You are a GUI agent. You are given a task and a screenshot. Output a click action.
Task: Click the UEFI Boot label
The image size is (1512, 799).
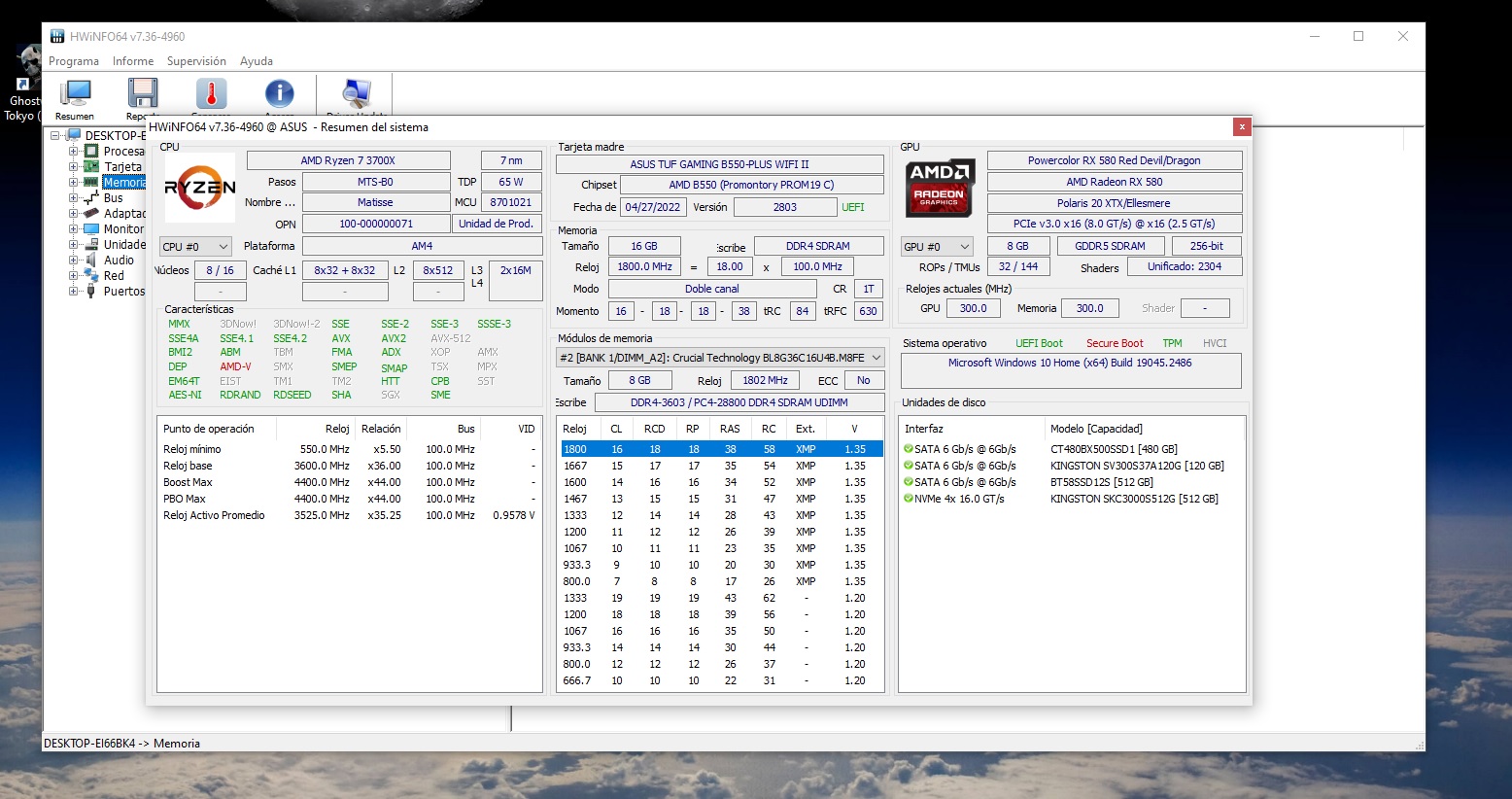click(x=1039, y=343)
